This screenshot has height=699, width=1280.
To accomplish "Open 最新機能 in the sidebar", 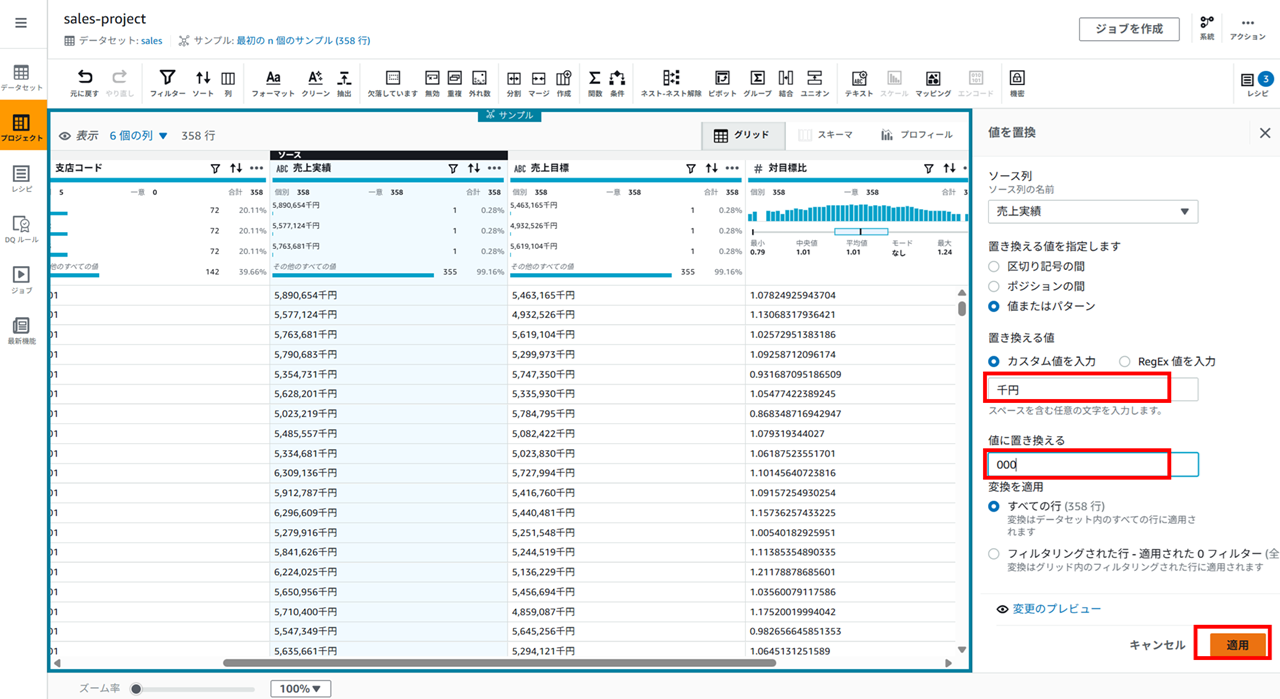I will (21, 331).
